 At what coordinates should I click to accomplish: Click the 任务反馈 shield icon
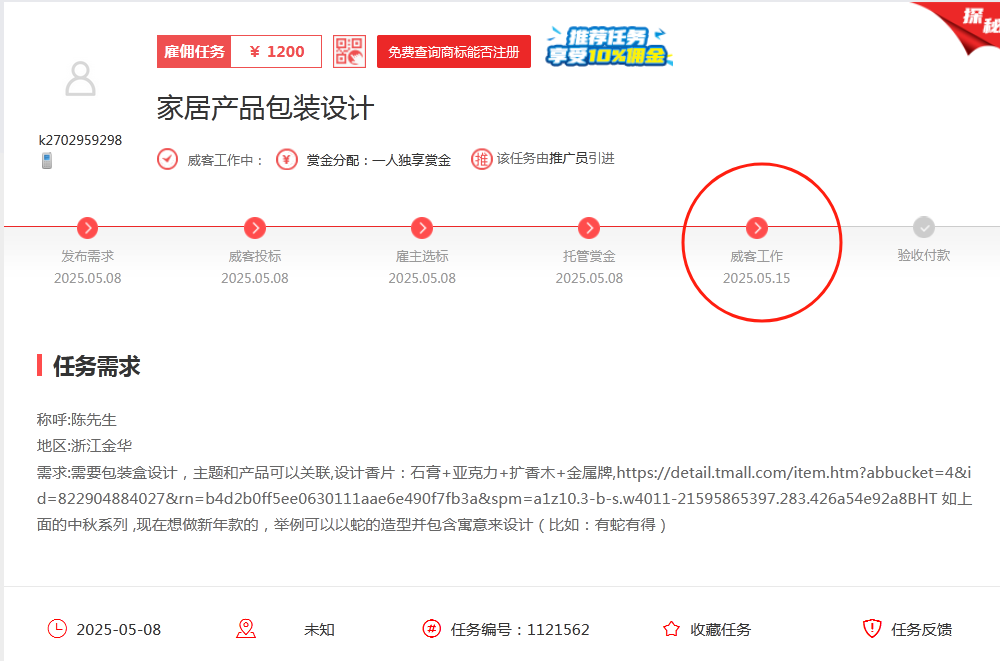(872, 629)
